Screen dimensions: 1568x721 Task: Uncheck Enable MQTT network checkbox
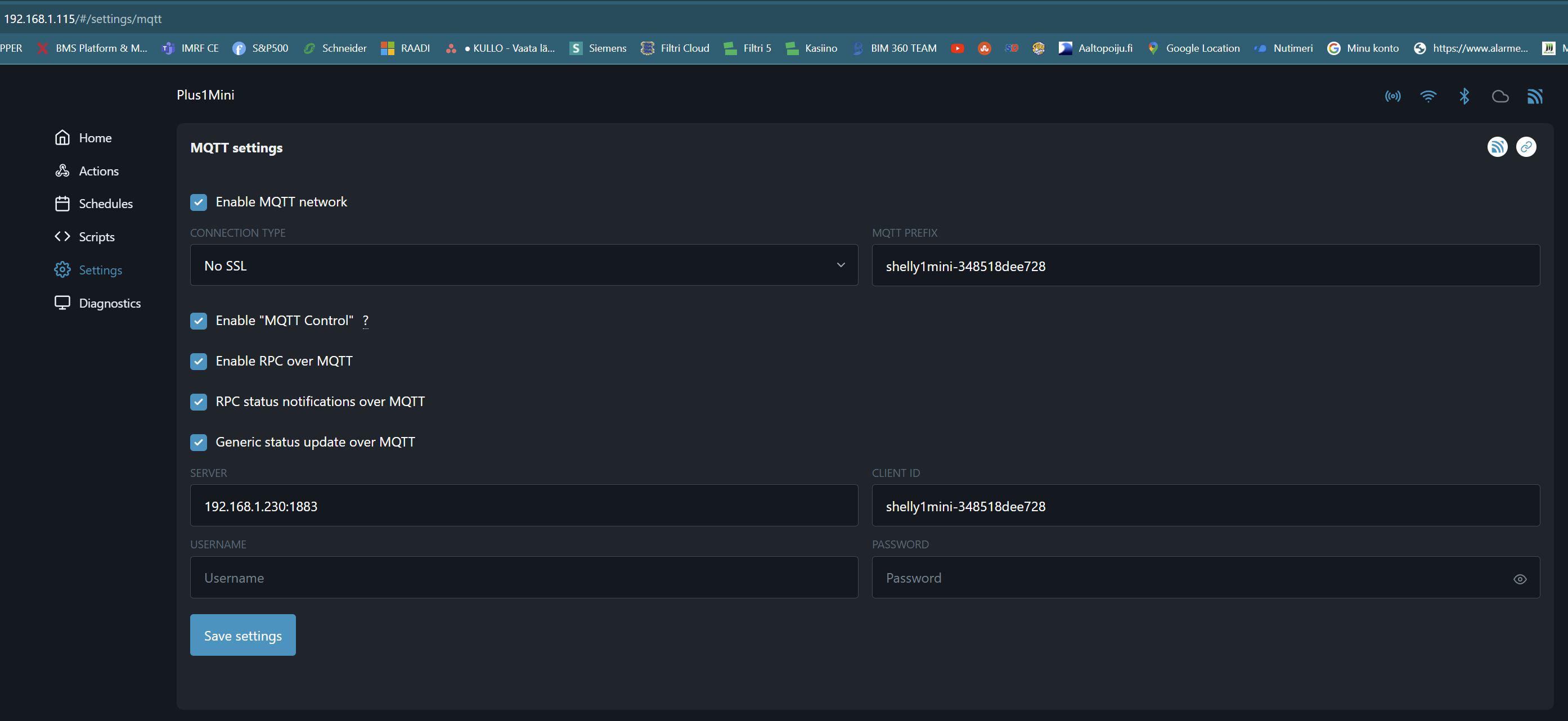pyautogui.click(x=199, y=202)
